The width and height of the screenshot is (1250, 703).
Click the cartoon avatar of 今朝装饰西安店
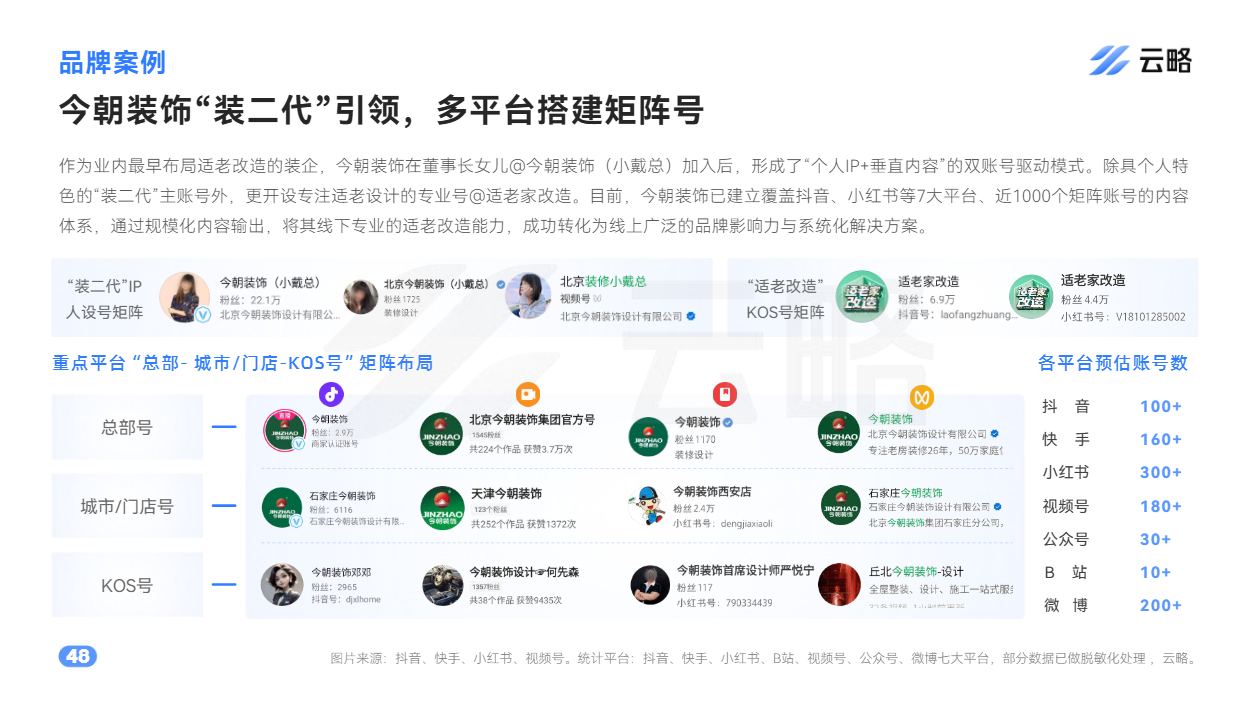click(648, 507)
